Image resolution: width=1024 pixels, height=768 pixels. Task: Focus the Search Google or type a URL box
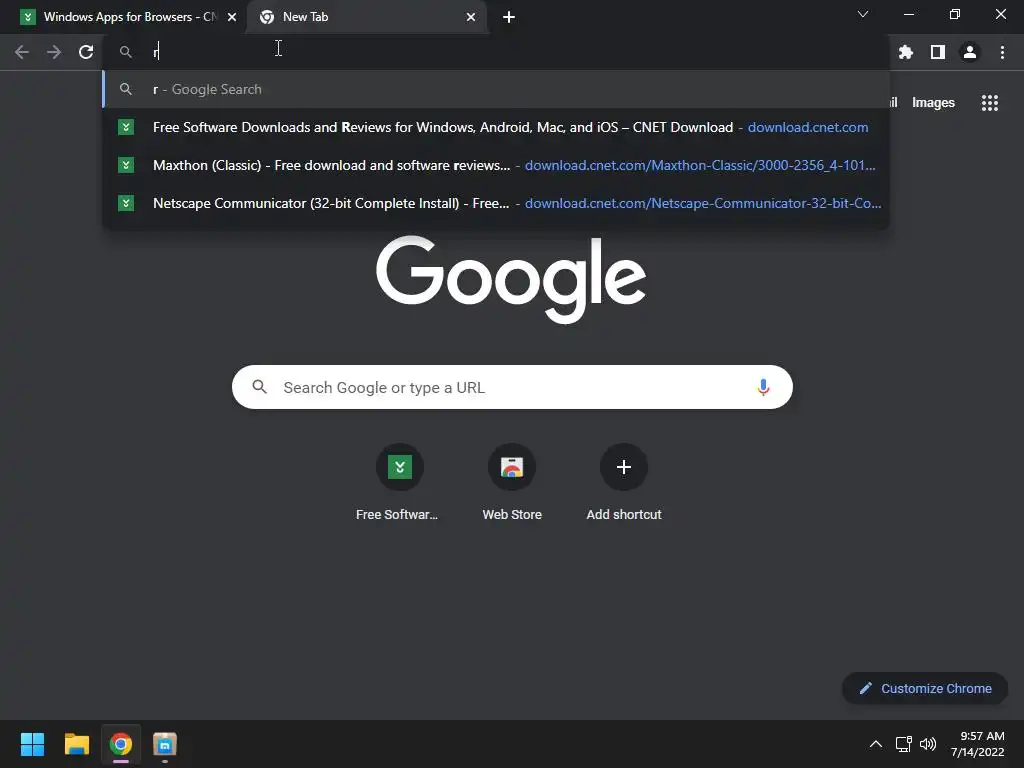point(512,387)
